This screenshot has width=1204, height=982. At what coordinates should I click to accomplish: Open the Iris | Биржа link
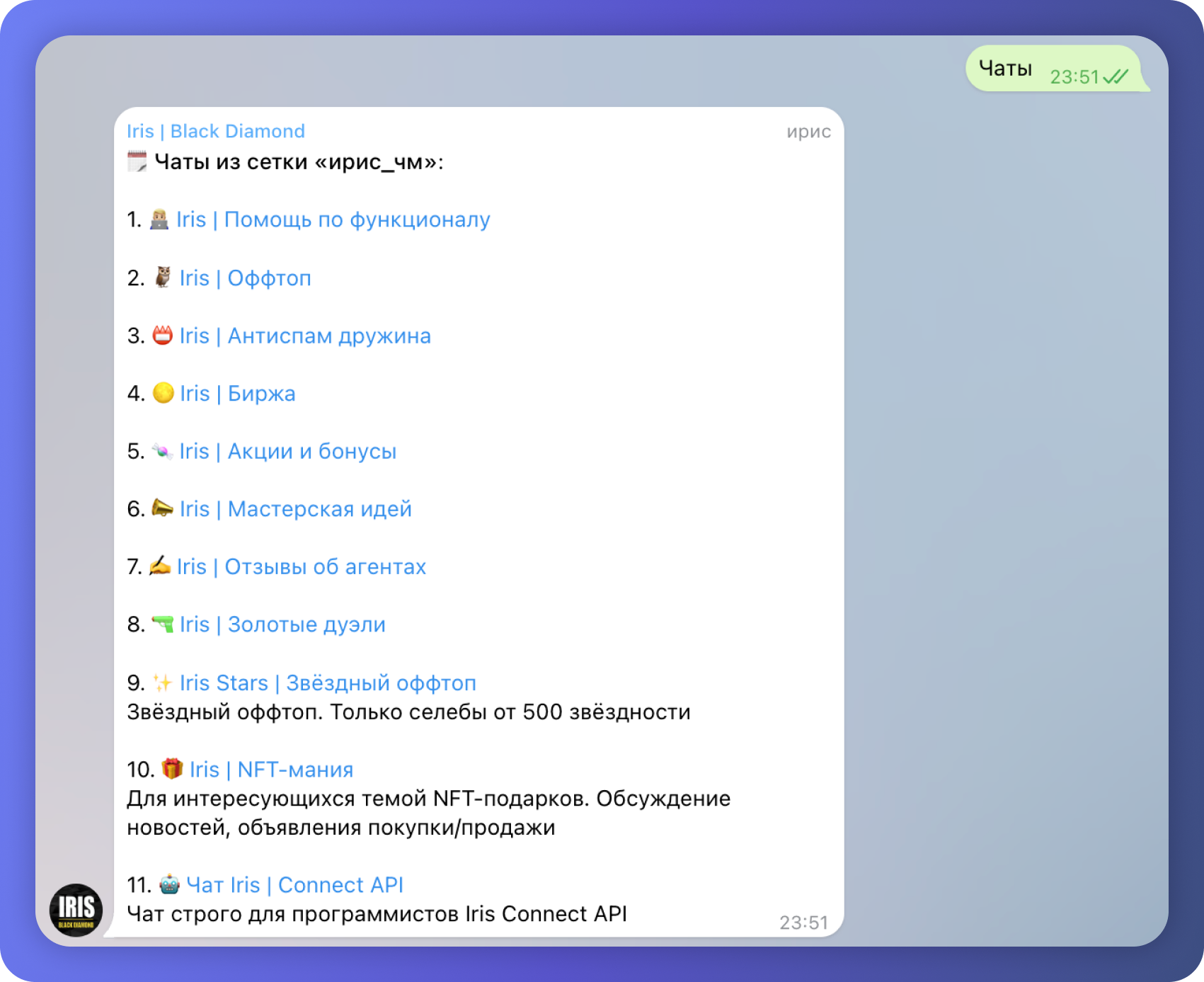(238, 394)
